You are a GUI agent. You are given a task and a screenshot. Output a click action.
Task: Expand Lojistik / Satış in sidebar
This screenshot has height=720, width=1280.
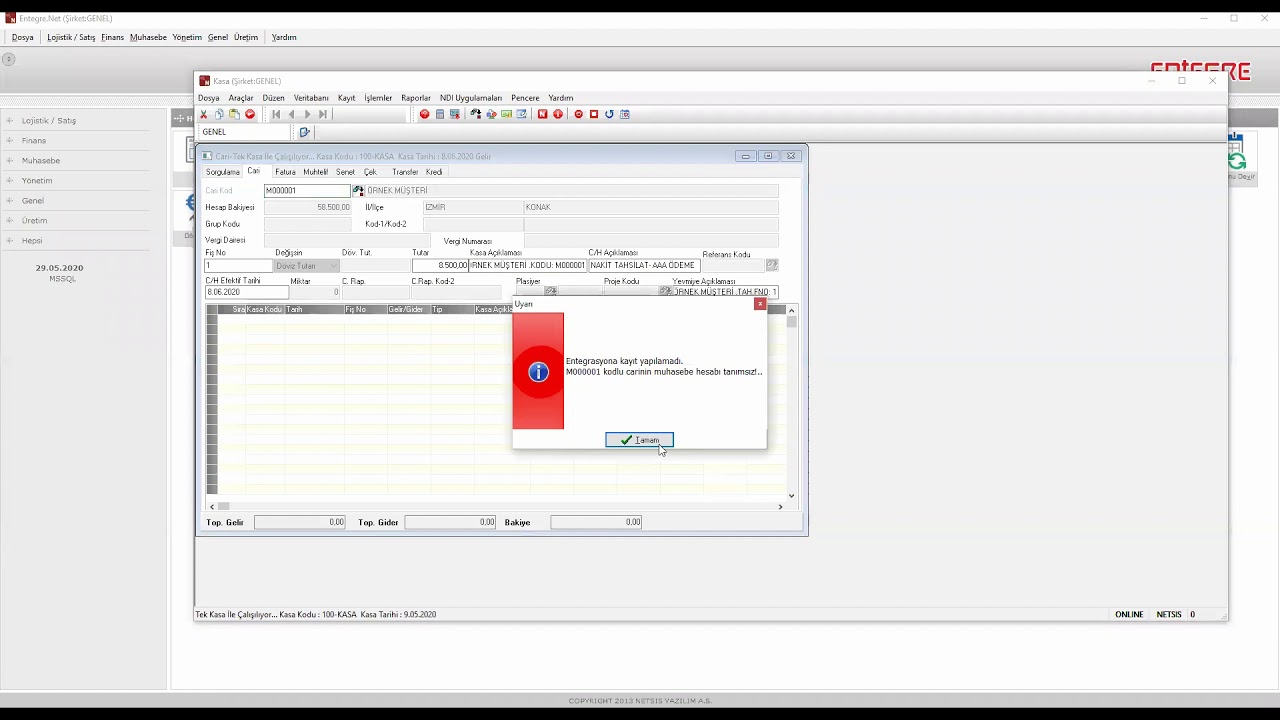click(x=9, y=121)
